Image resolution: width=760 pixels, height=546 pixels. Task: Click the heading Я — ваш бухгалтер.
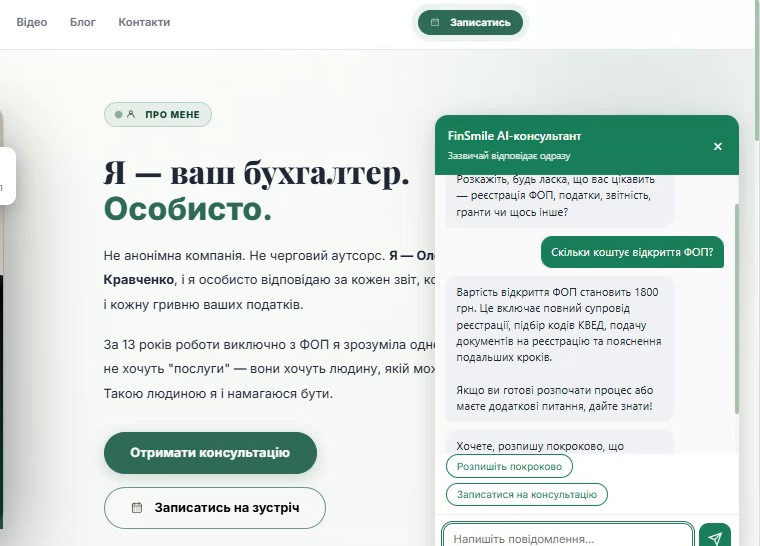256,173
